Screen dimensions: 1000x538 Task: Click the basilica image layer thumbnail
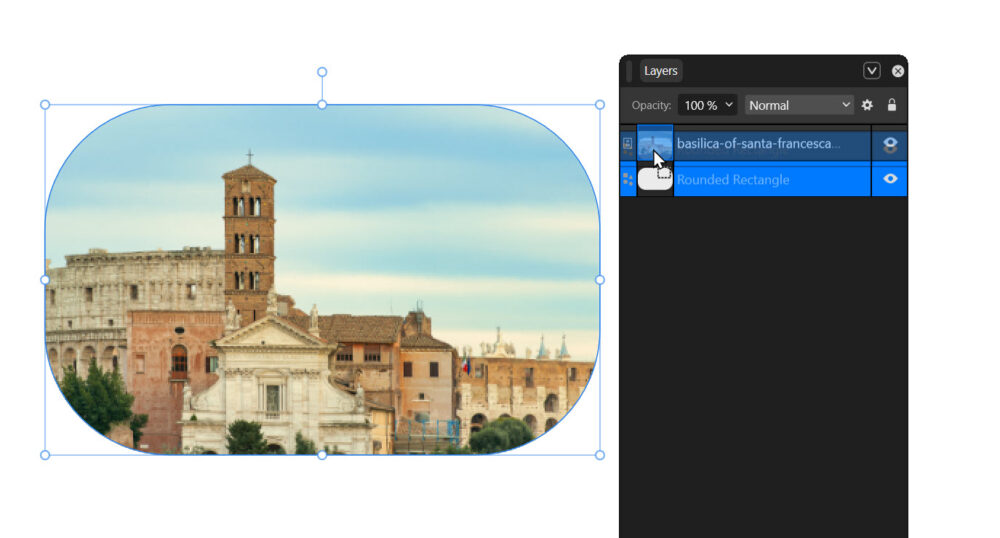coord(655,144)
